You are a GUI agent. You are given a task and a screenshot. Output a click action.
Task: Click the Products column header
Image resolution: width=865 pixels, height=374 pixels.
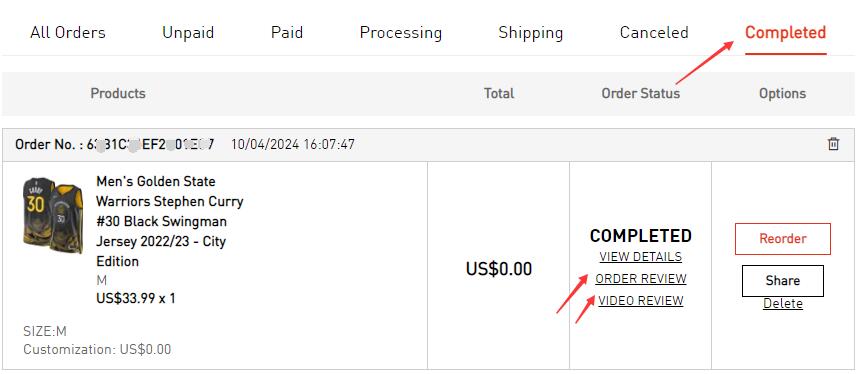[x=118, y=93]
